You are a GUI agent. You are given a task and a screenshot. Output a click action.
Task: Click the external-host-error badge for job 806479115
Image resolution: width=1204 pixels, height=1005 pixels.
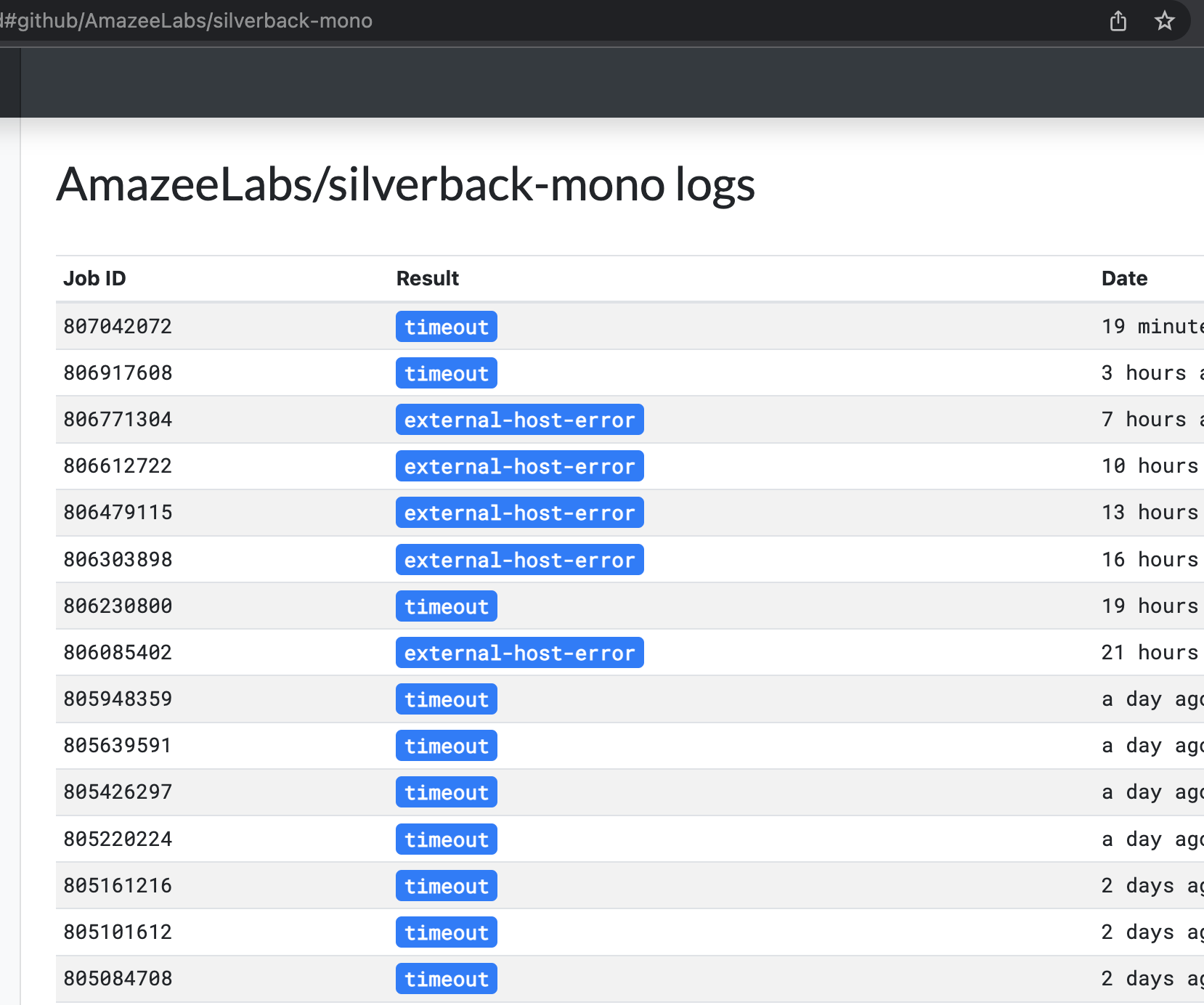pos(519,512)
